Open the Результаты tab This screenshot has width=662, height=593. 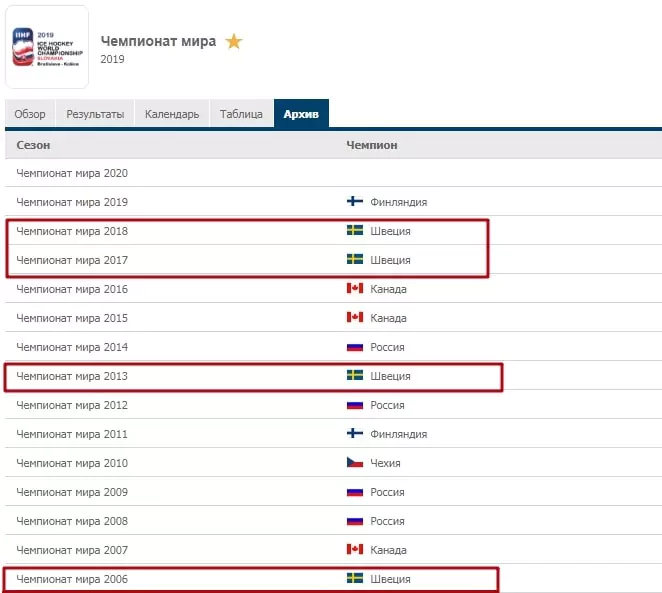pos(95,114)
